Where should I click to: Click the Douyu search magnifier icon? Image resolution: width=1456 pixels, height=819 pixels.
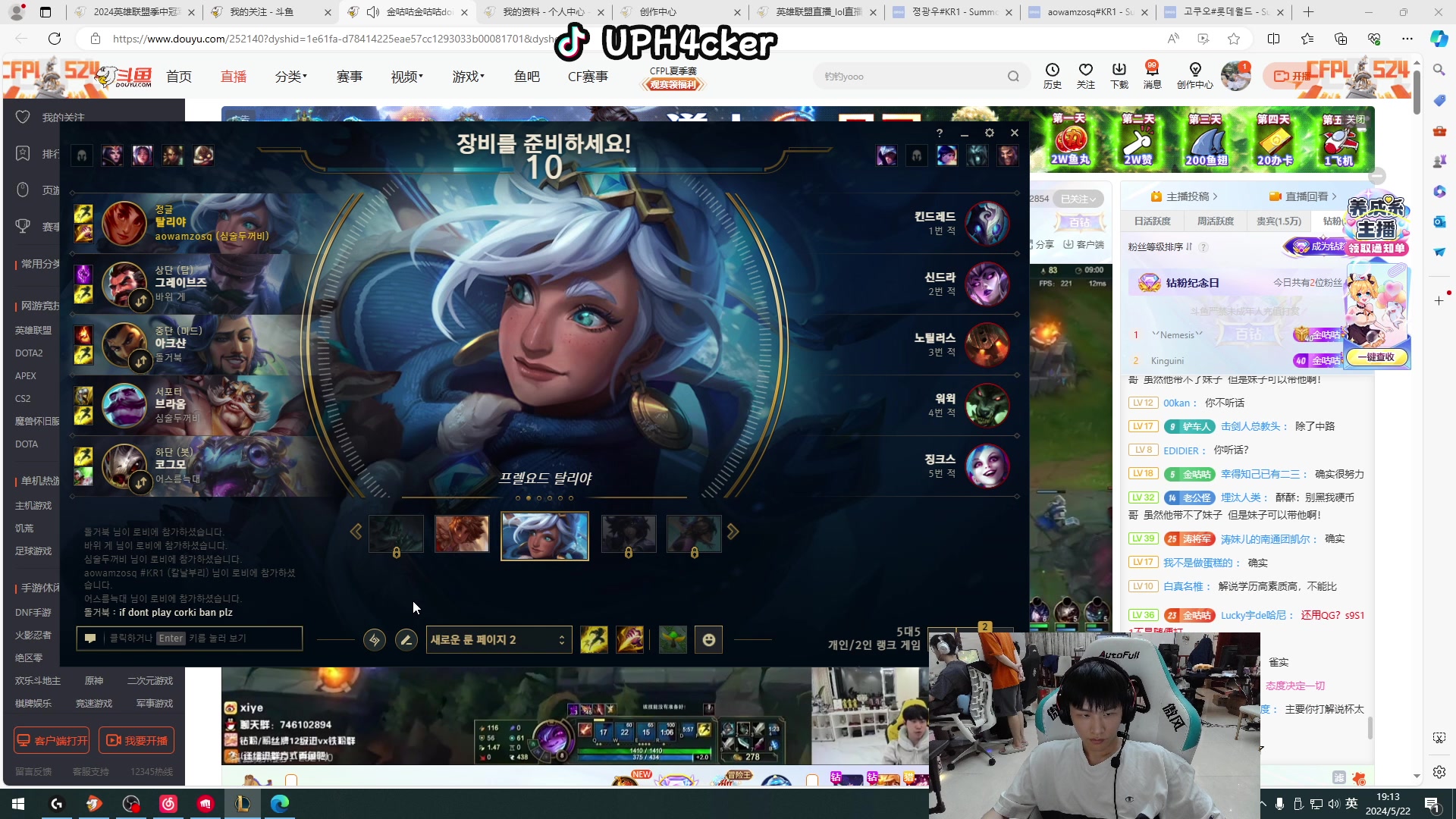pyautogui.click(x=1013, y=77)
